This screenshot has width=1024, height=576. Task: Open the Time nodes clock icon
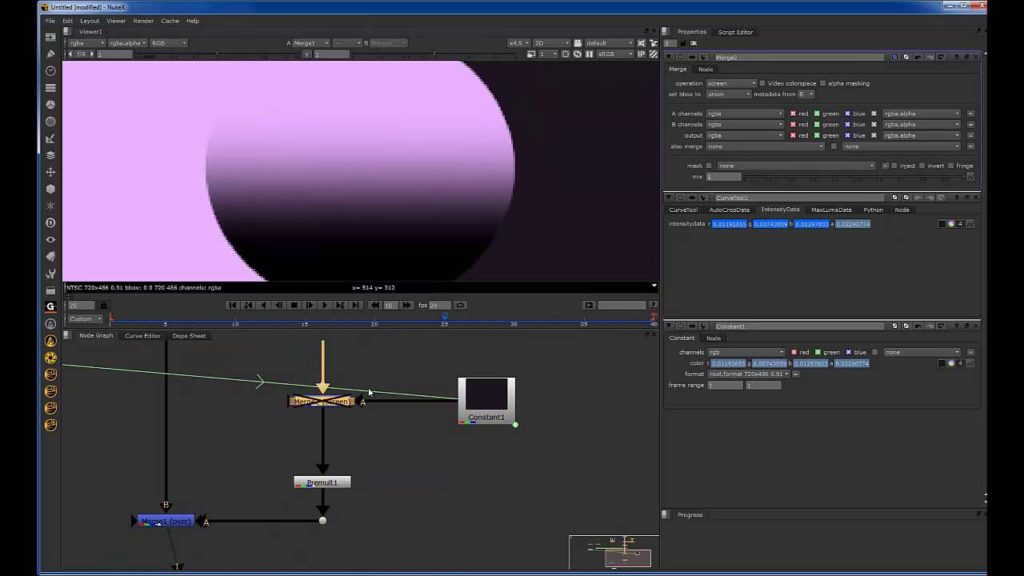point(50,71)
